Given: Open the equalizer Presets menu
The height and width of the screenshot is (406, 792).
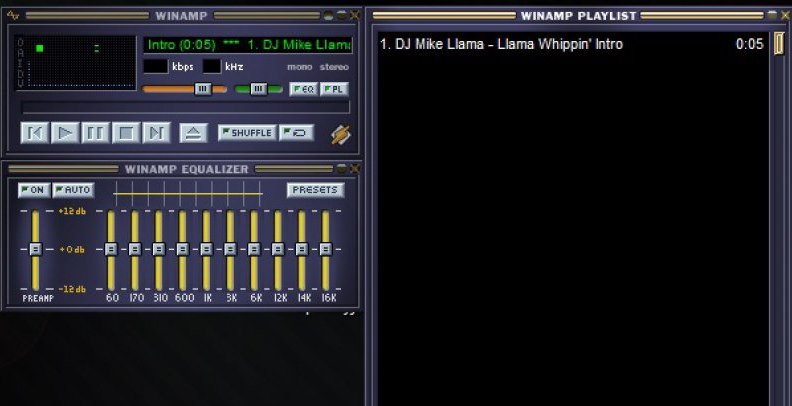Looking at the screenshot, I should [315, 190].
